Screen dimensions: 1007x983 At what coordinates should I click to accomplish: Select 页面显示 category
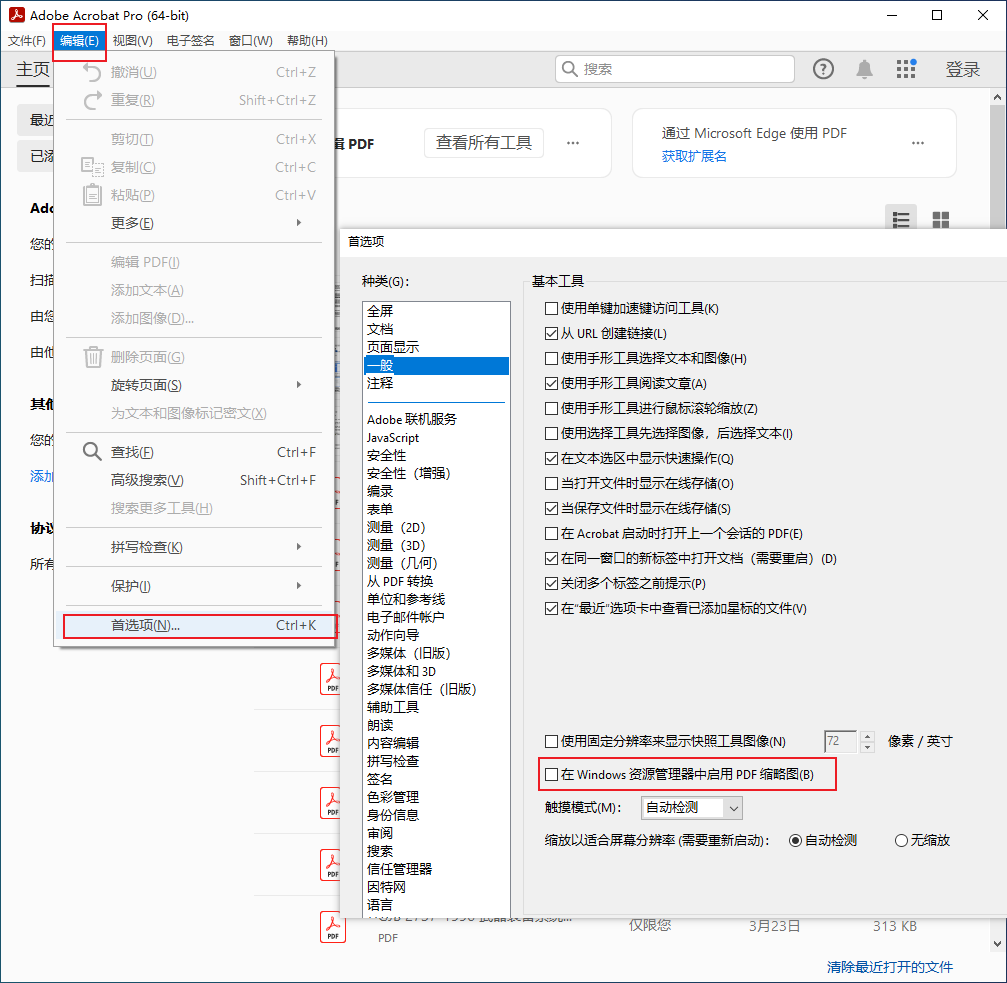click(x=436, y=347)
